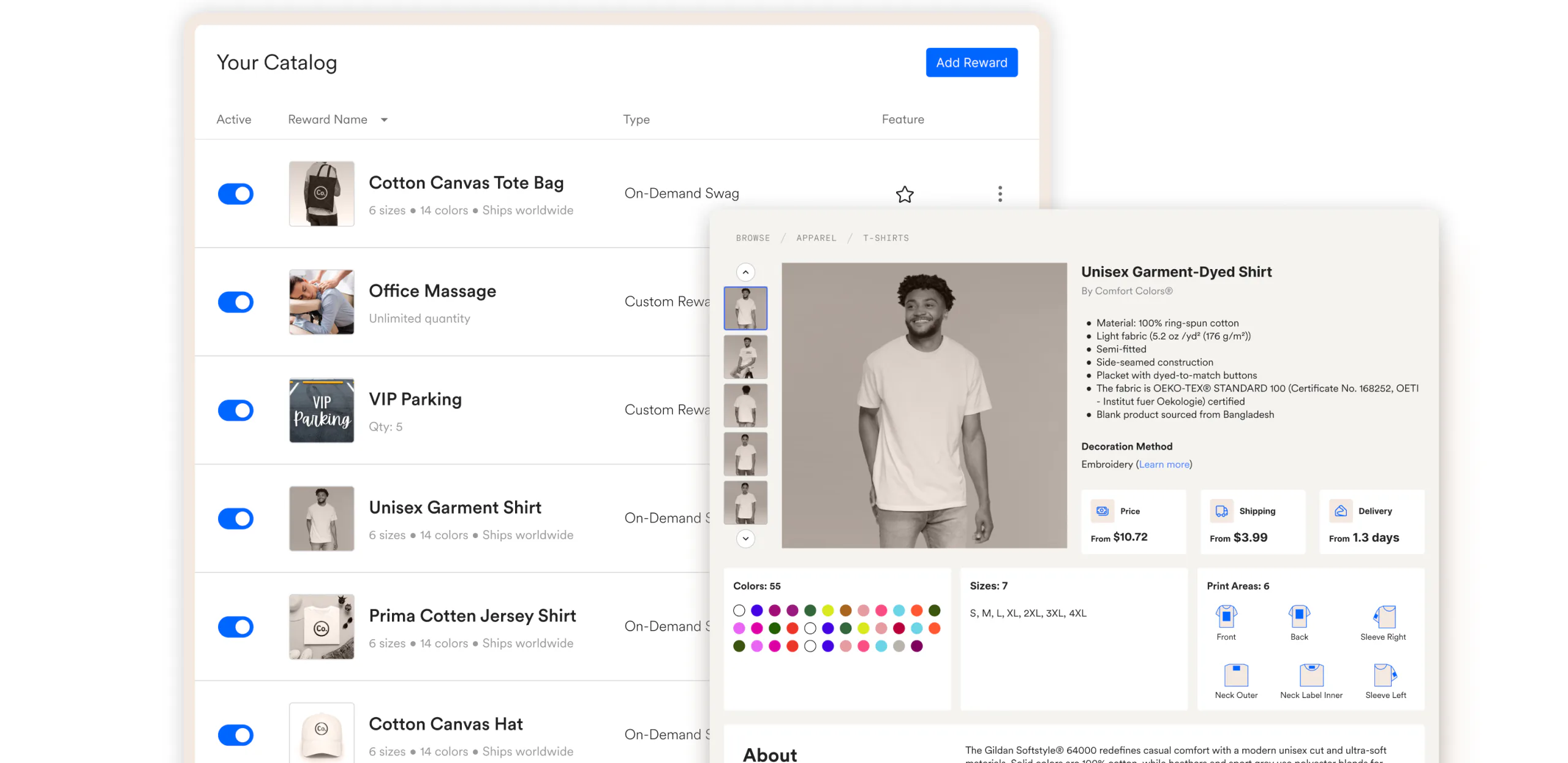Screen dimensions: 1568x763
Task: Click the Delivery icon
Action: tap(1340, 511)
